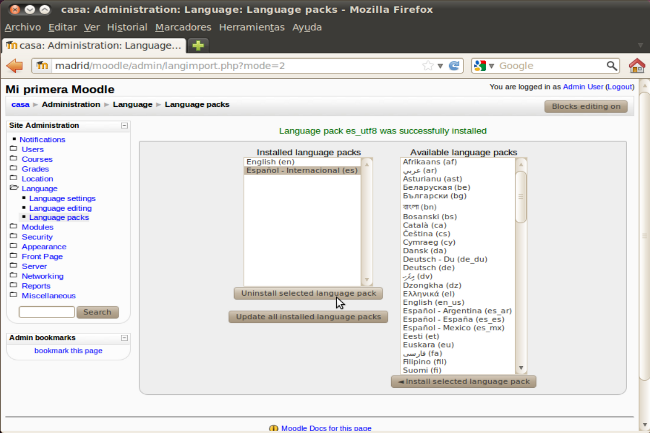Expand the Security tree item
The height and width of the screenshot is (433, 650).
click(37, 237)
